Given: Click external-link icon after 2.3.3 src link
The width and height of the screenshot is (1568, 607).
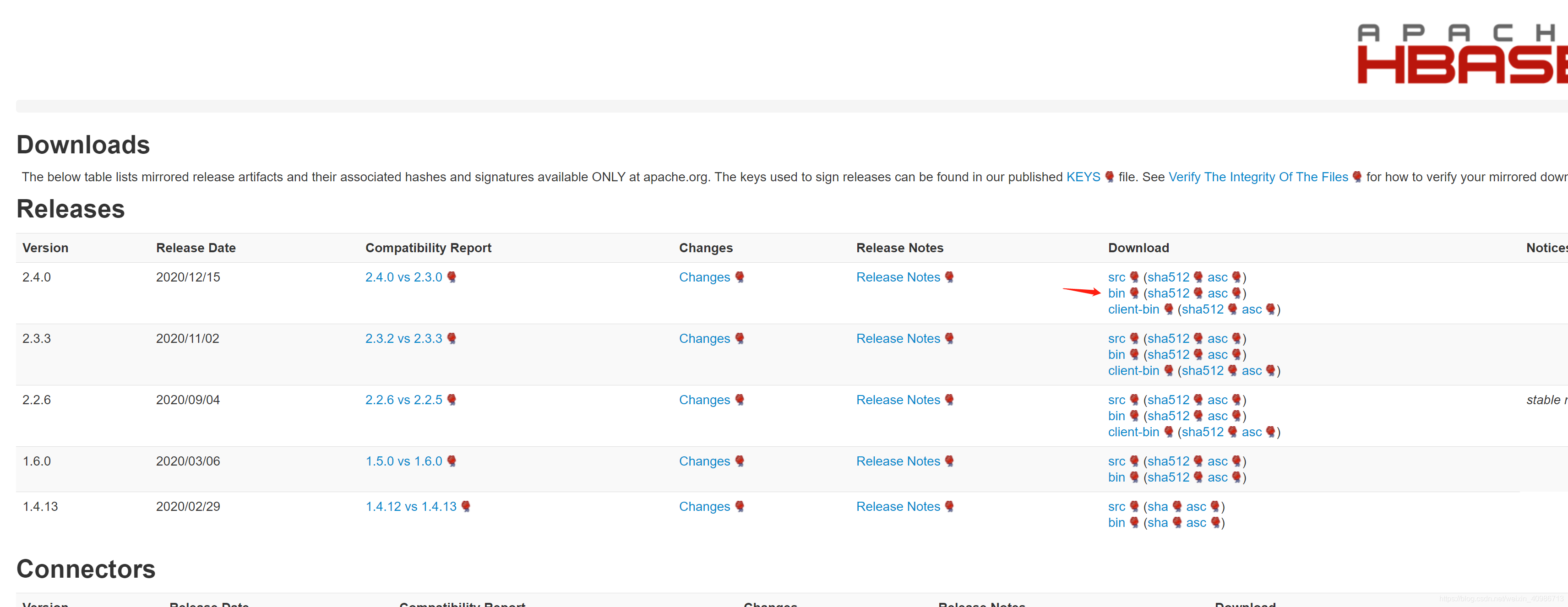Looking at the screenshot, I should point(1134,338).
